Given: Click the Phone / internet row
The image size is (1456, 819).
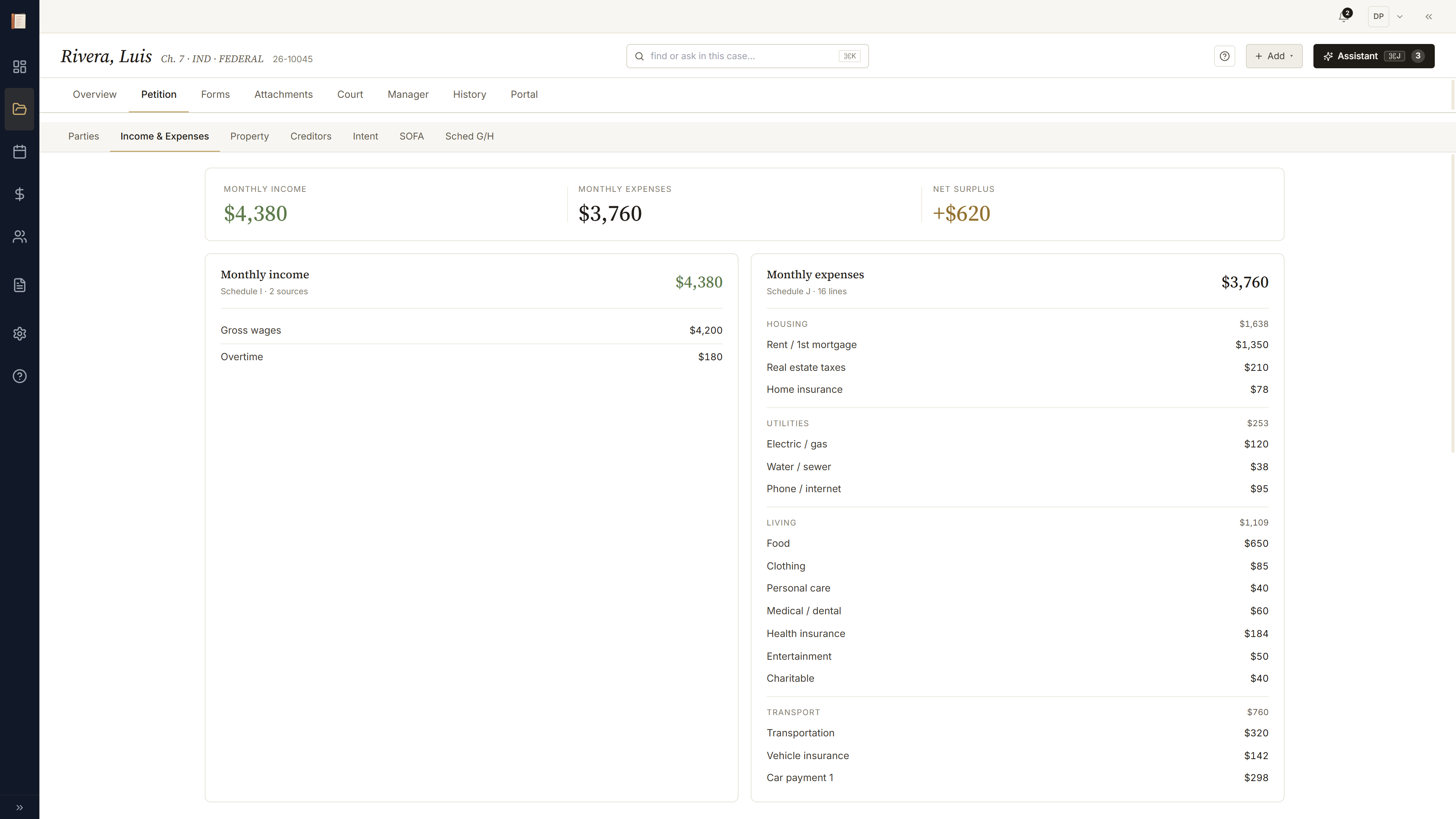Looking at the screenshot, I should click(x=1017, y=489).
